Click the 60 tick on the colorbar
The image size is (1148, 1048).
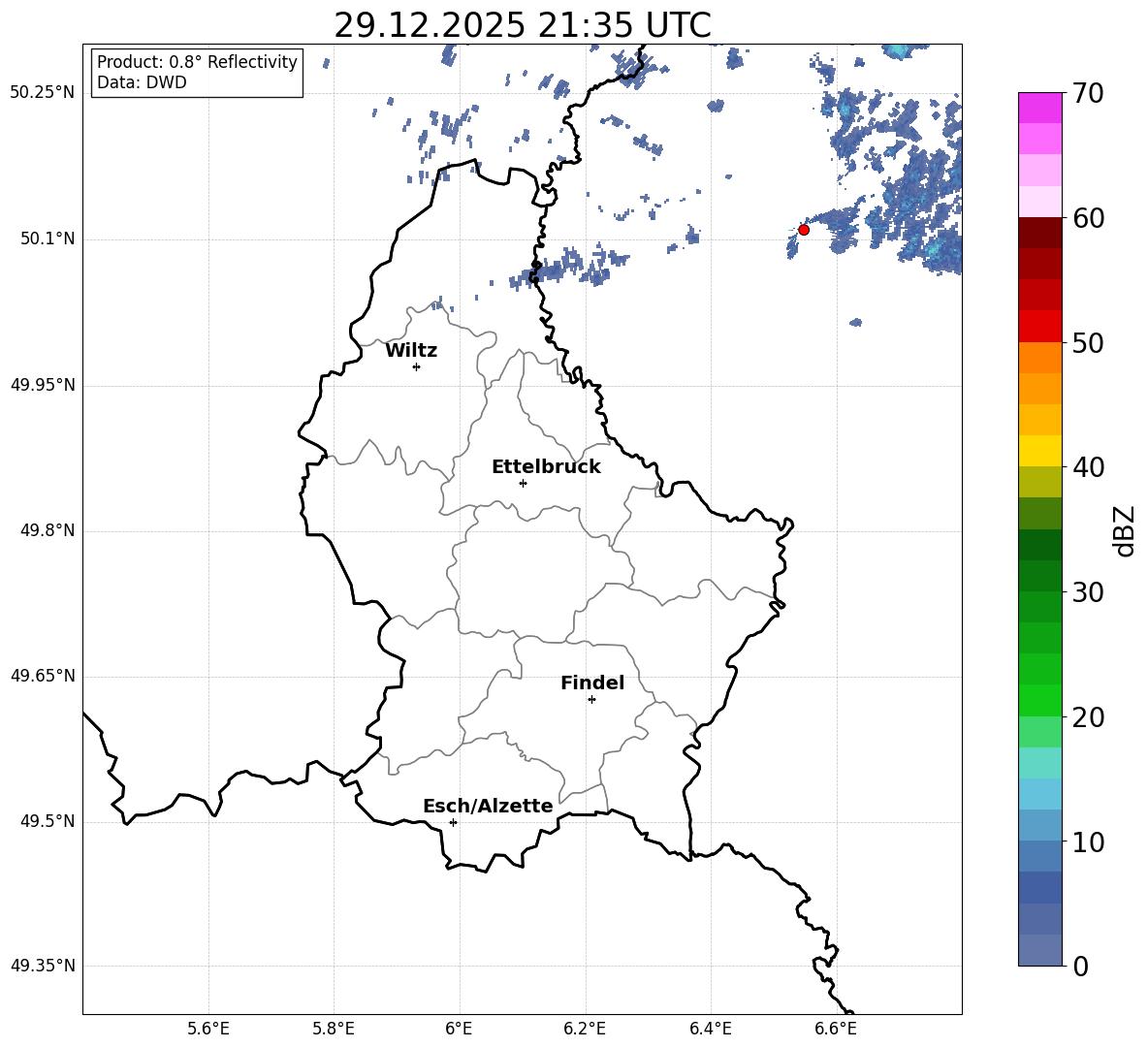1088,218
